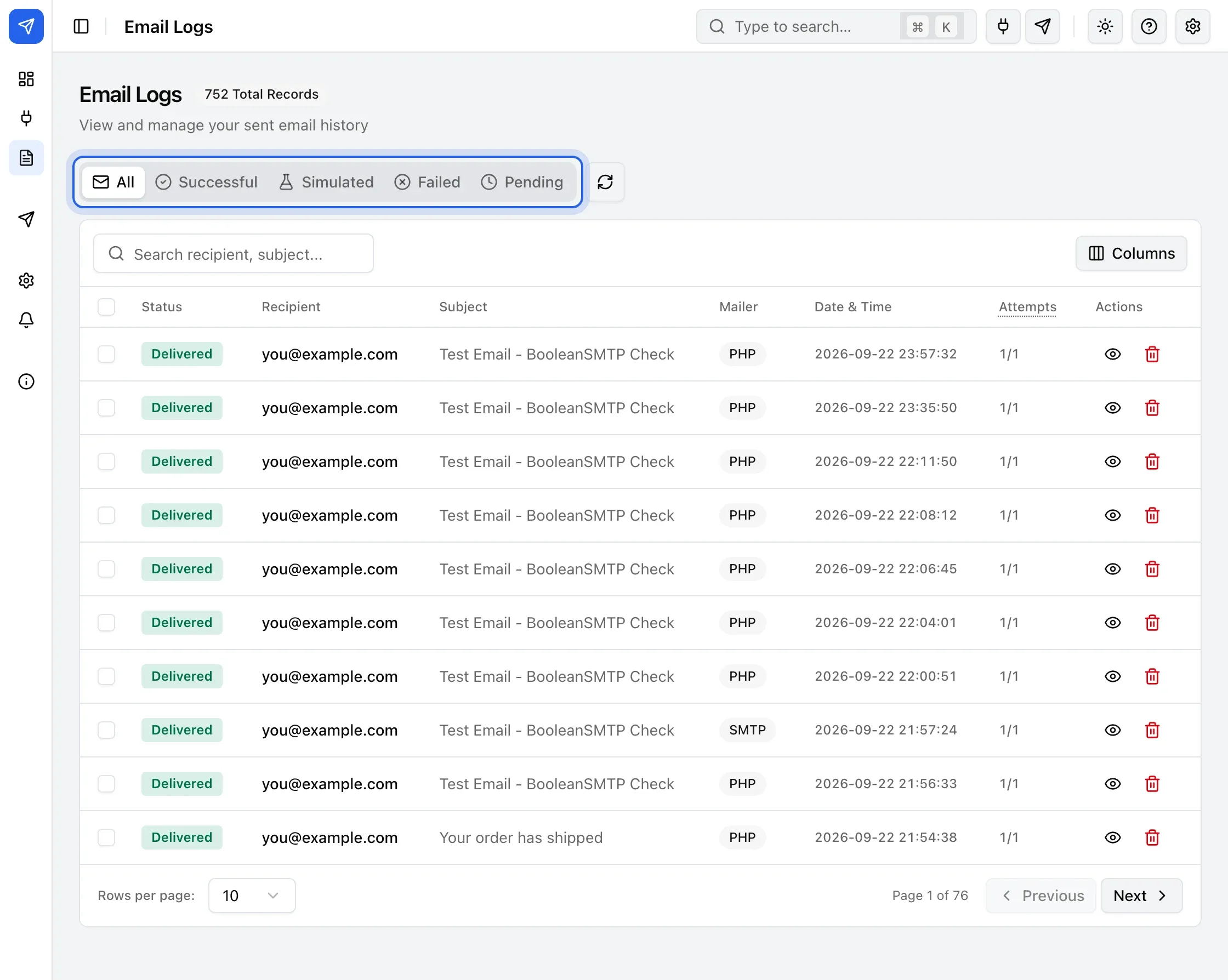Delete the 'Your order has shipped' log

(x=1152, y=837)
